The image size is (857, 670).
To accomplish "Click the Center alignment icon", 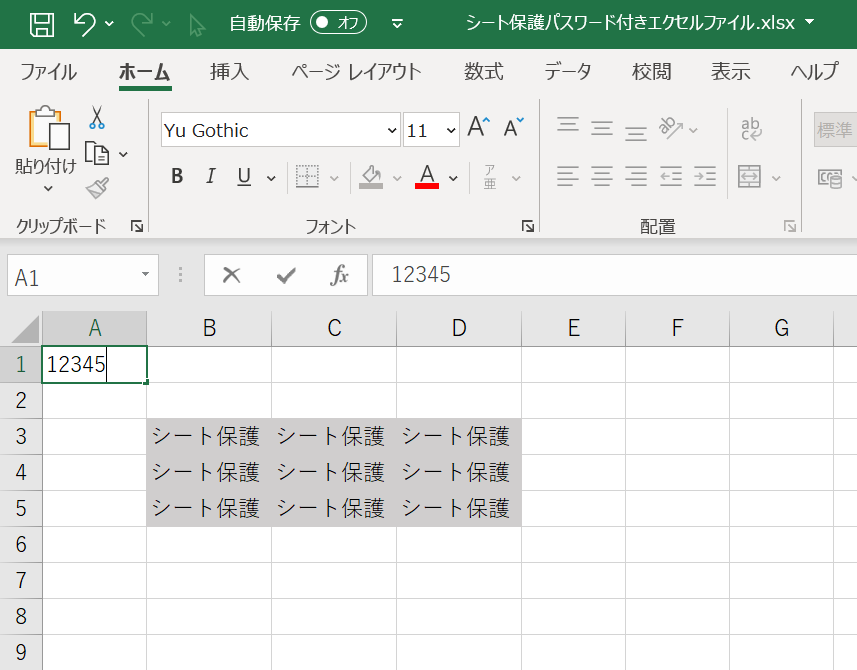I will point(602,176).
